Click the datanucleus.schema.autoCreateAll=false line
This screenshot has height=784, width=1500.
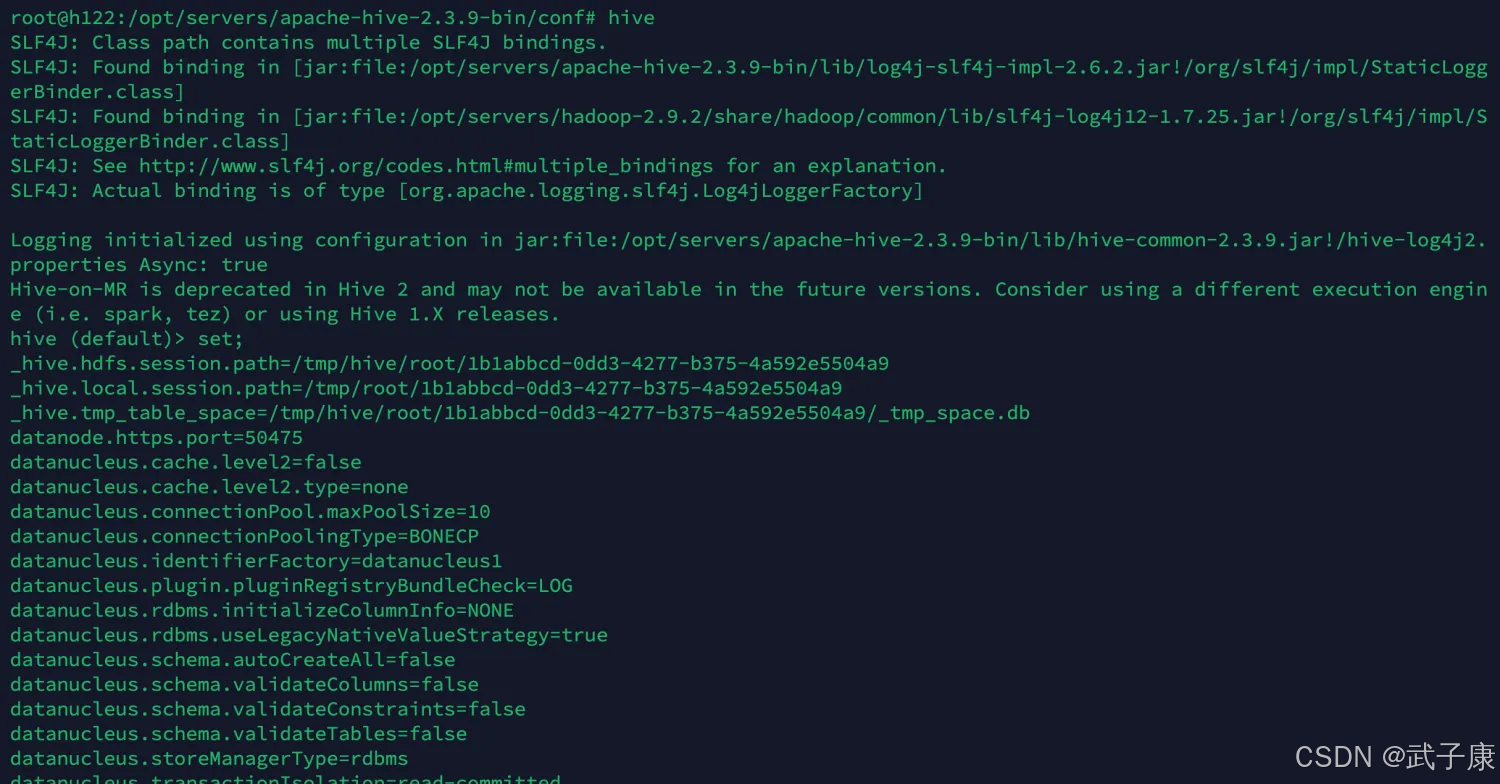[x=233, y=660]
